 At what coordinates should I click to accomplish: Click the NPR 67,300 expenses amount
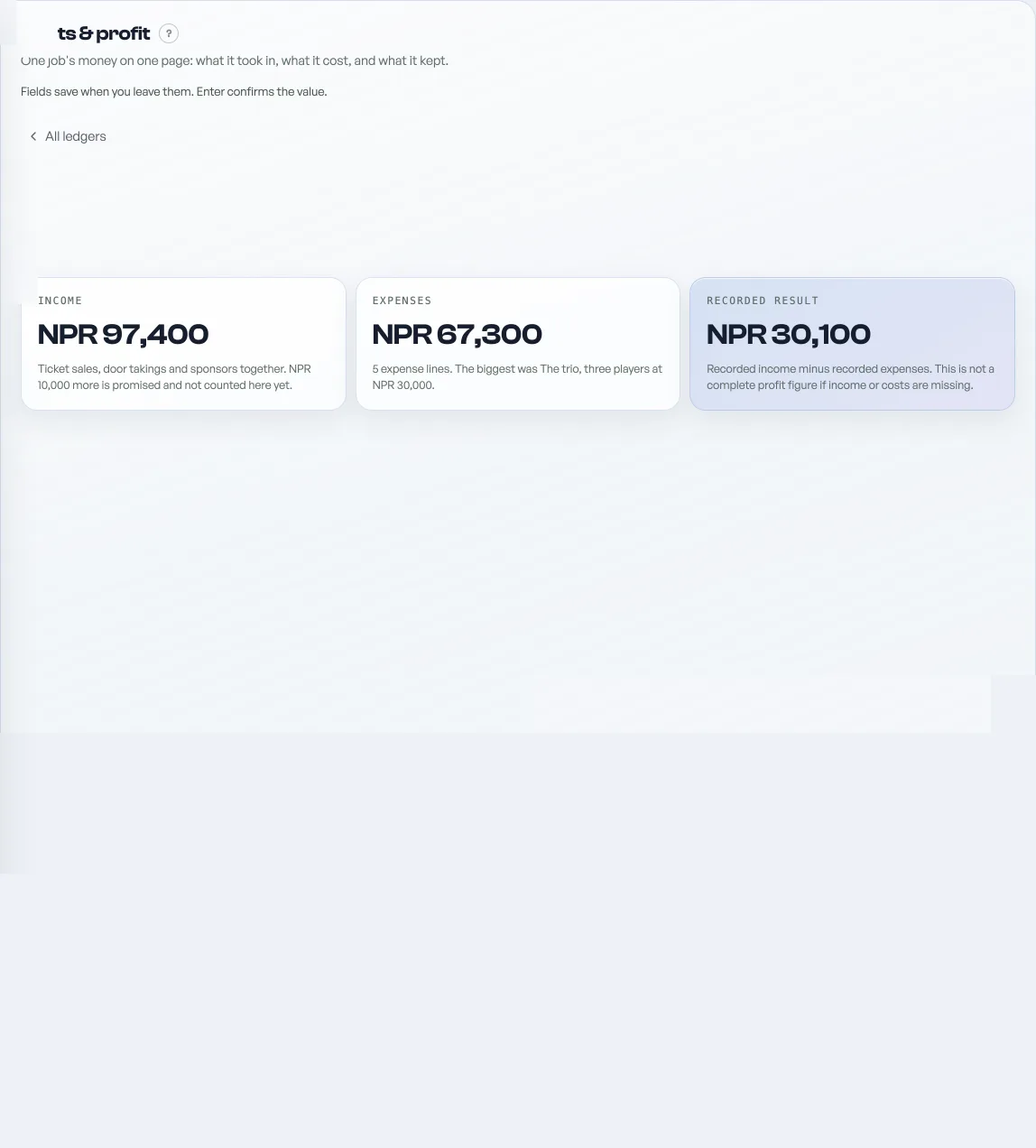point(457,334)
